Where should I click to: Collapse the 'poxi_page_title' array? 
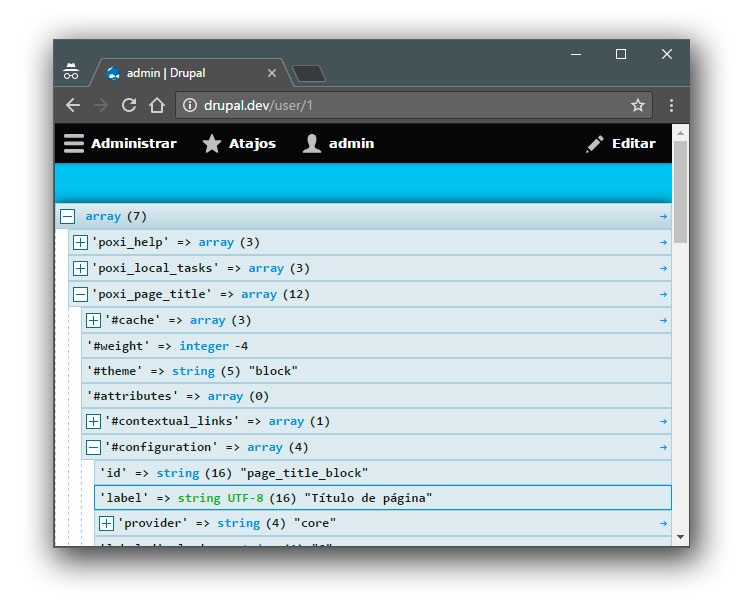[80, 295]
